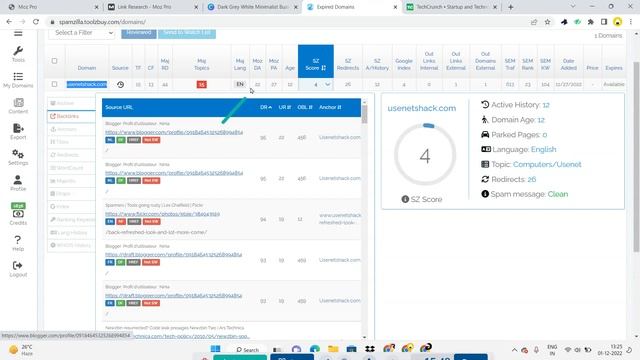Viewport: 640px width, 360px height.
Task: Click the selected usenetshack.com domain cell
Action: click(87, 84)
